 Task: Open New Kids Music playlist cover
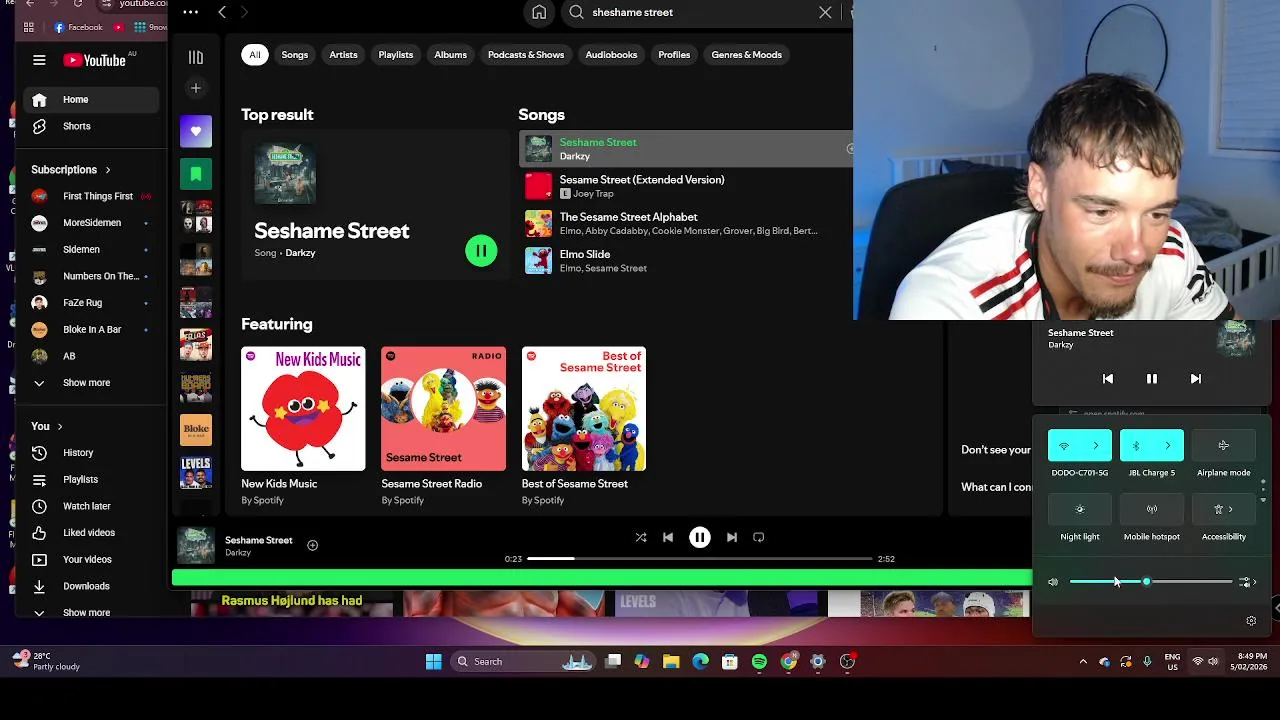(x=303, y=409)
